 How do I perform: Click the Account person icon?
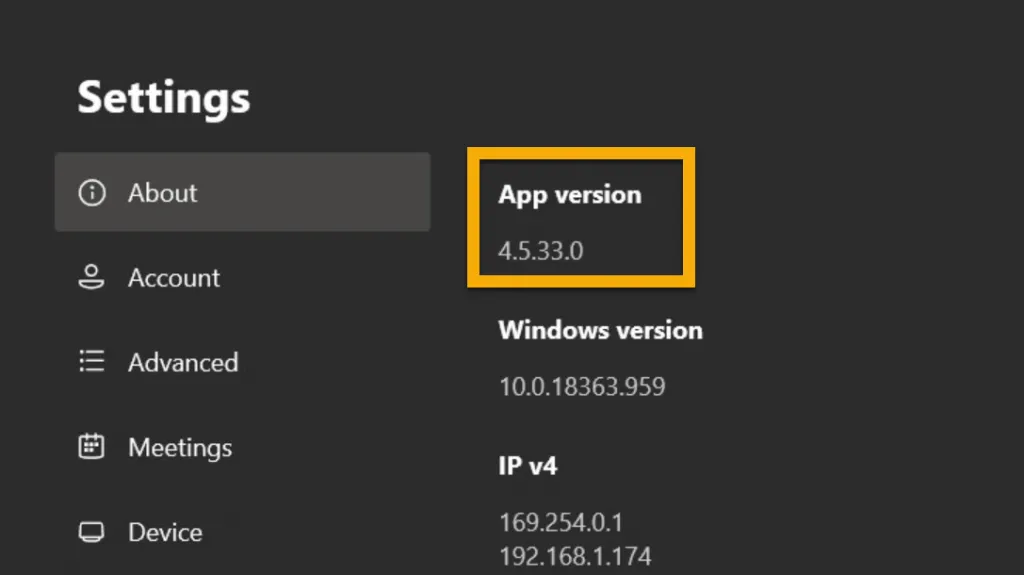(x=92, y=278)
